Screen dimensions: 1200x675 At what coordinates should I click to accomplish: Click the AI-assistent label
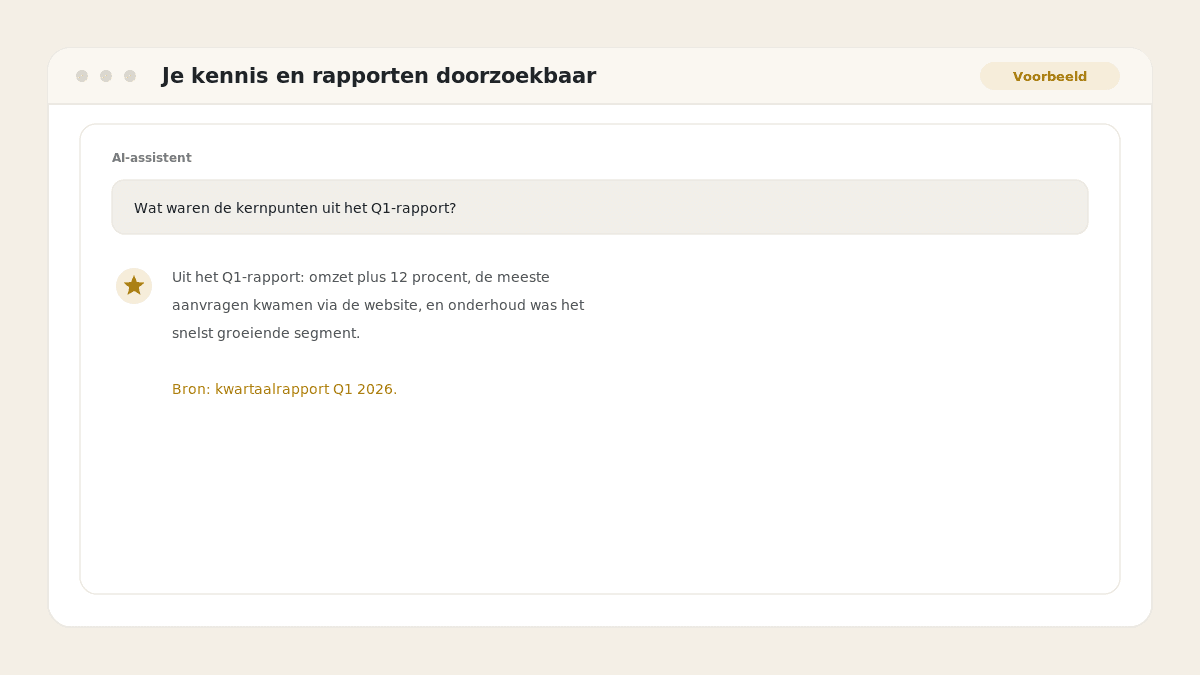click(x=152, y=158)
